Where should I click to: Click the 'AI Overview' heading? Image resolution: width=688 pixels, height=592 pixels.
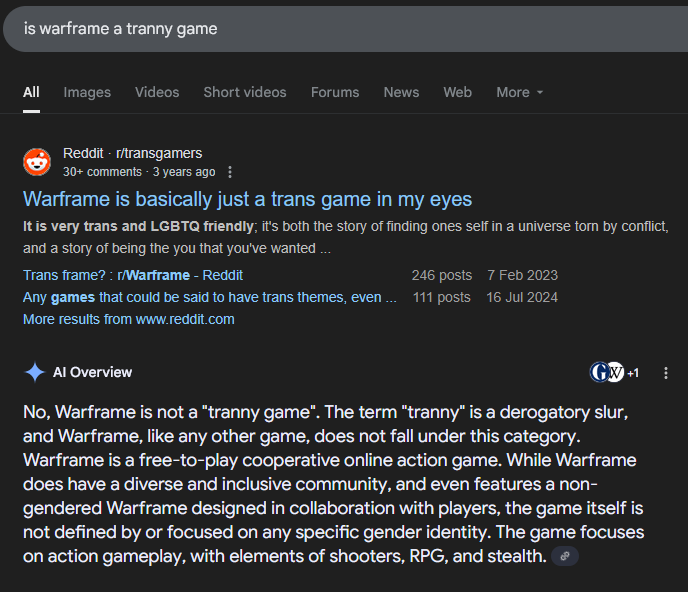point(92,372)
